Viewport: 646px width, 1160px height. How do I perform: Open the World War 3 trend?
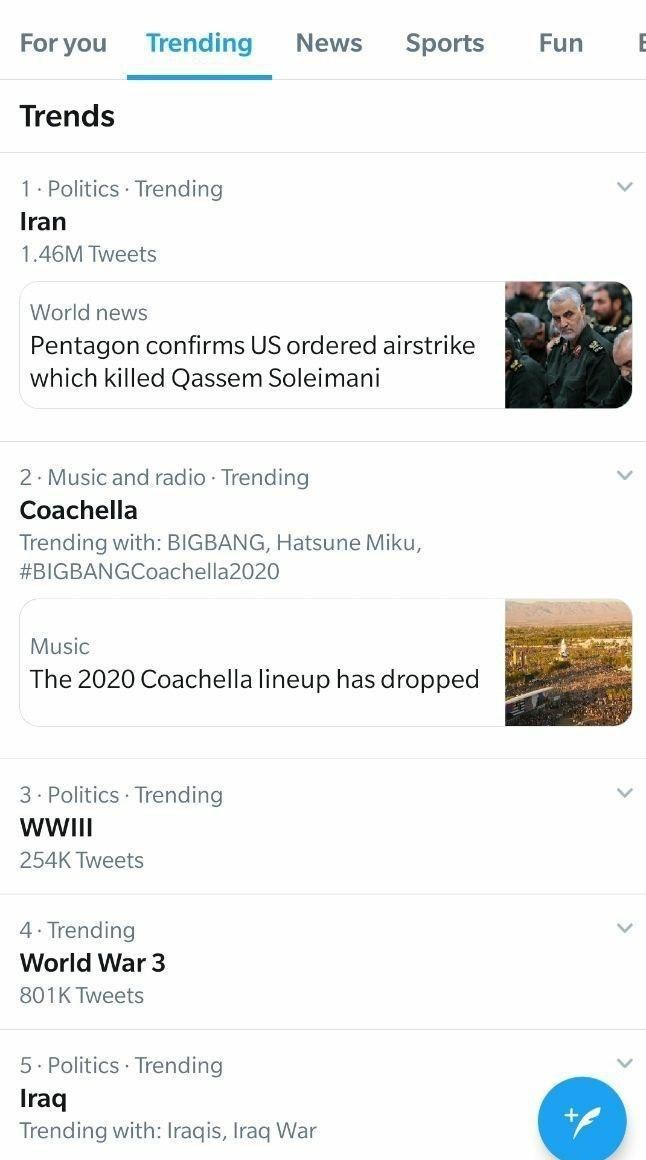click(x=93, y=963)
